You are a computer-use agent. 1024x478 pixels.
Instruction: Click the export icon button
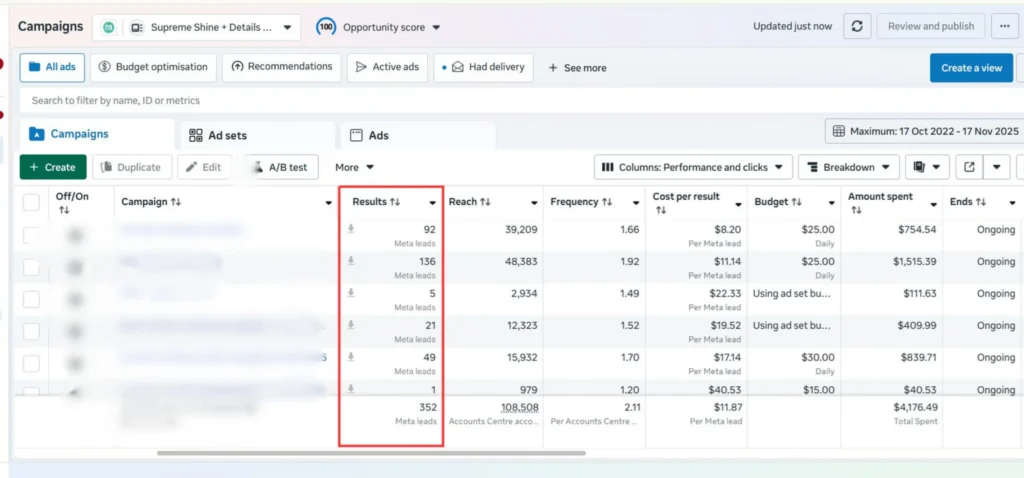click(x=969, y=167)
